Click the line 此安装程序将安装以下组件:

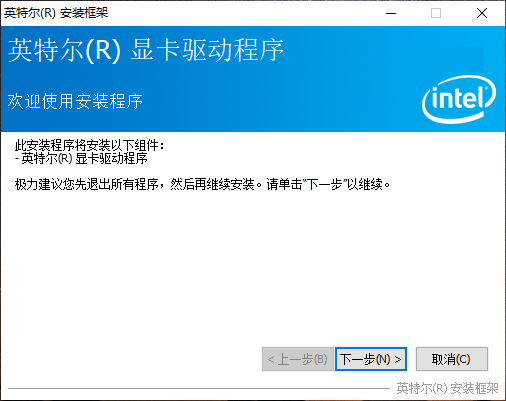(89, 145)
